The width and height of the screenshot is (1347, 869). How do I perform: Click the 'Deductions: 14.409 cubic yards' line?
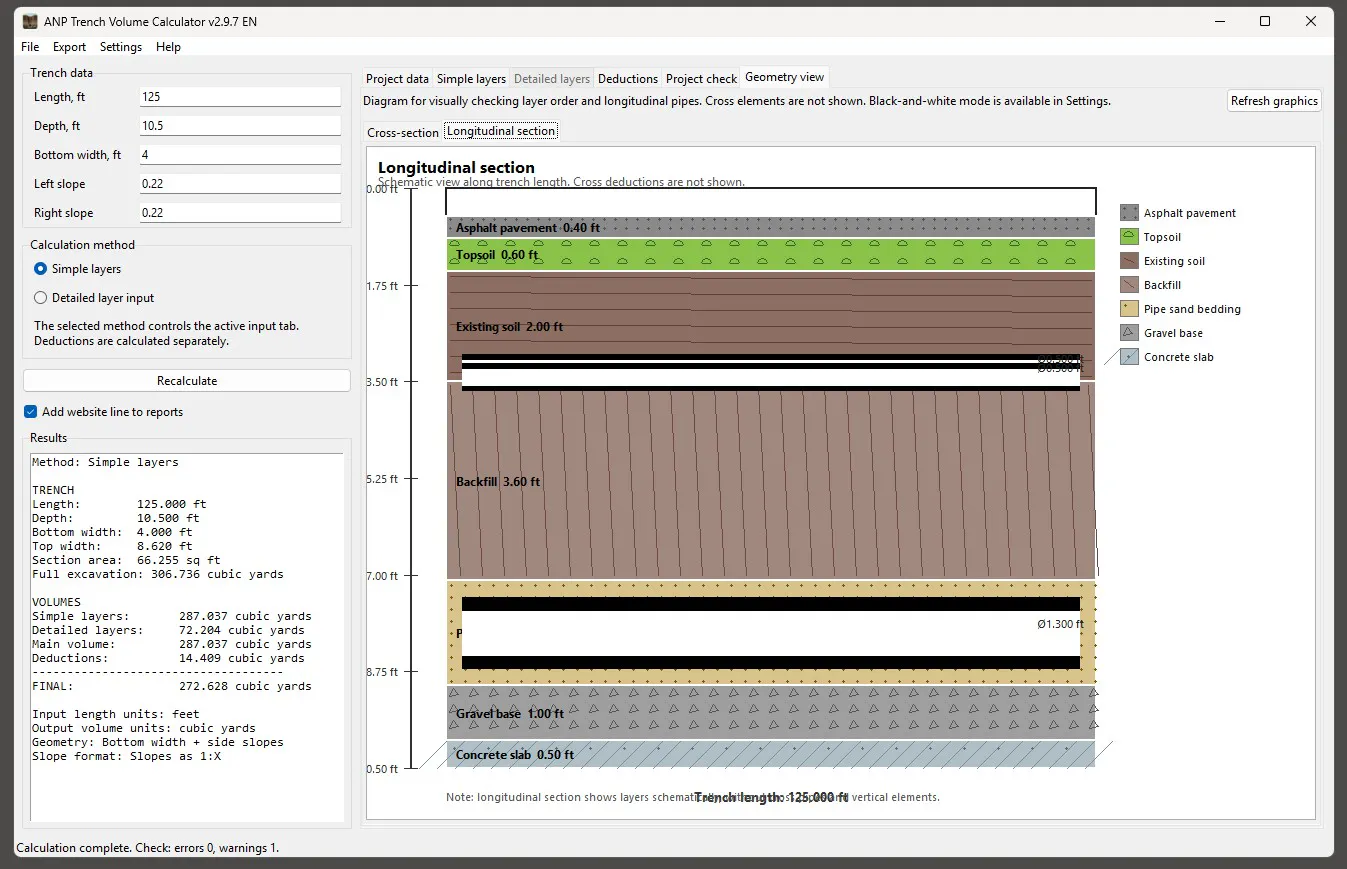click(x=168, y=658)
